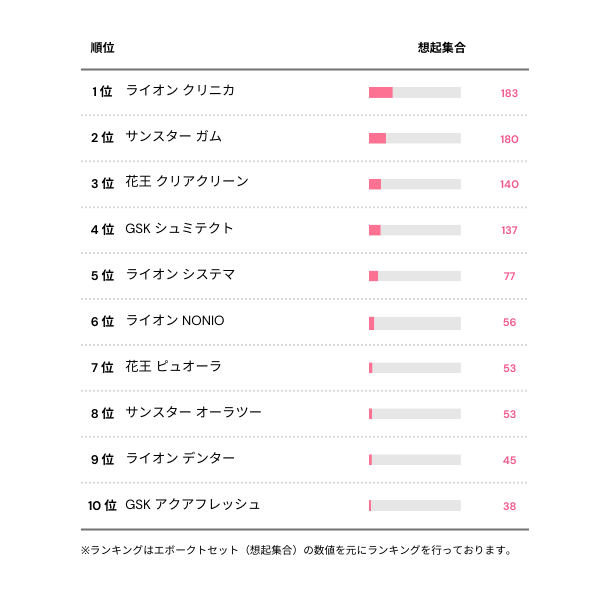Select サンスター オーラツー brand name
The height and width of the screenshot is (600, 600).
coord(194,413)
